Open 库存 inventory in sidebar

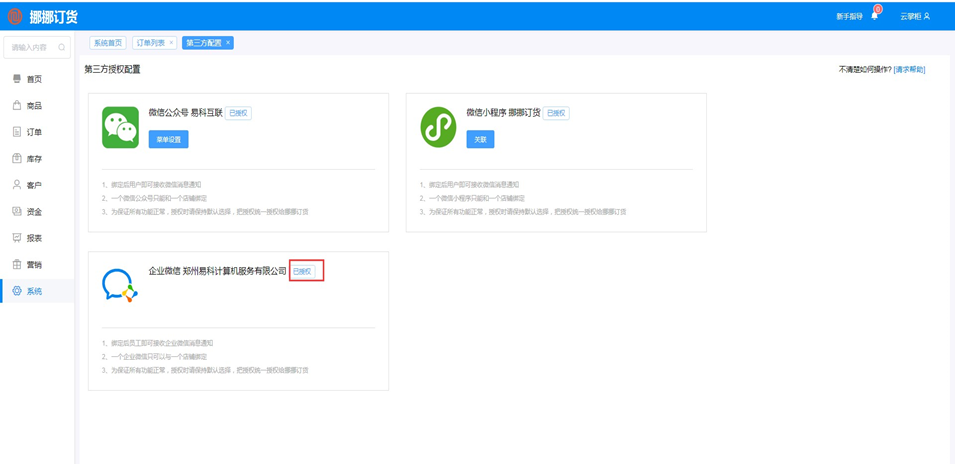pos(34,159)
